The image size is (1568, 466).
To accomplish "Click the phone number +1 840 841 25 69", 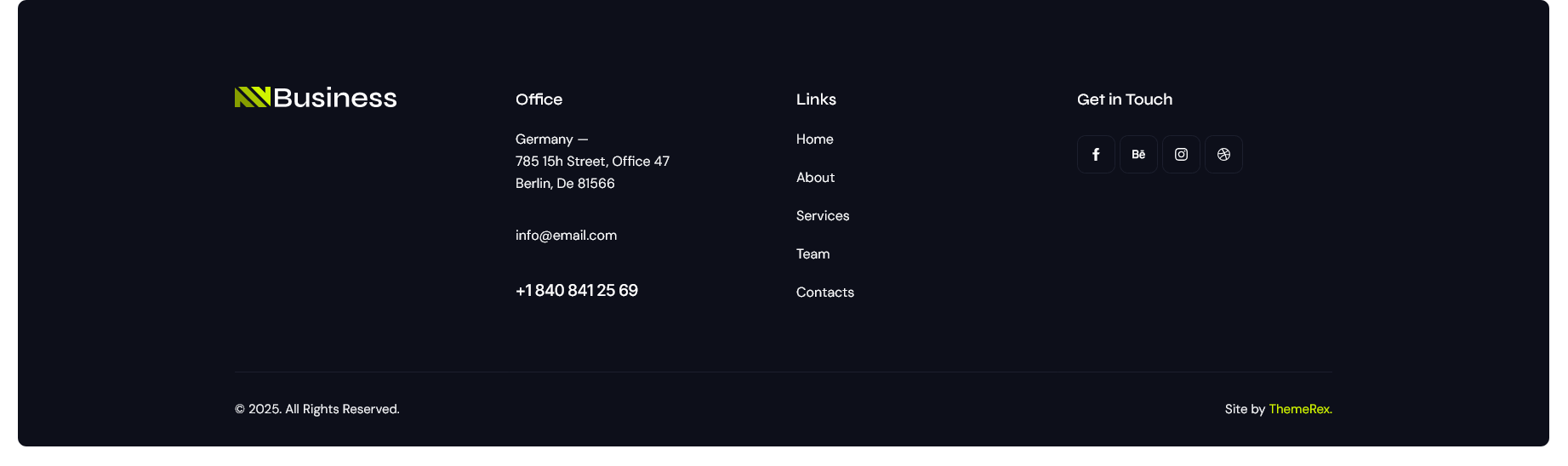I will pyautogui.click(x=576, y=291).
